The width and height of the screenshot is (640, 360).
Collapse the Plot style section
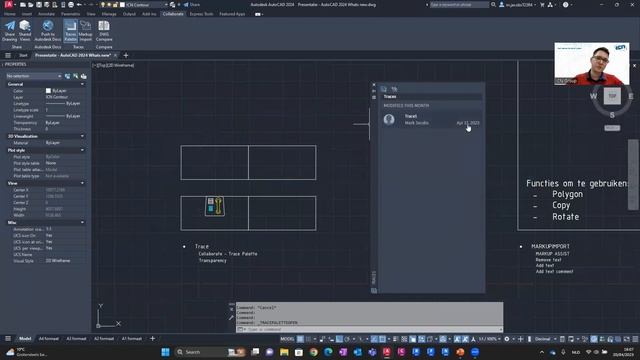coord(82,150)
